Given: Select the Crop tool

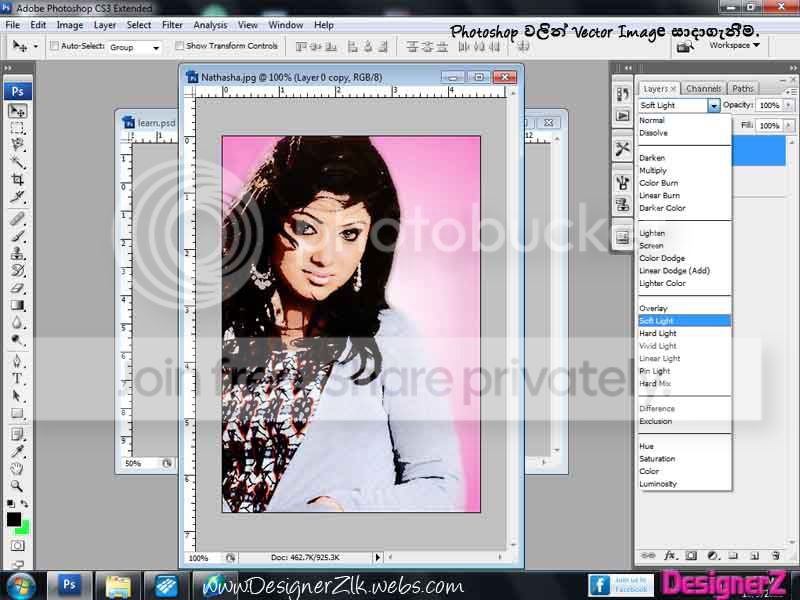Looking at the screenshot, I should click(x=17, y=180).
